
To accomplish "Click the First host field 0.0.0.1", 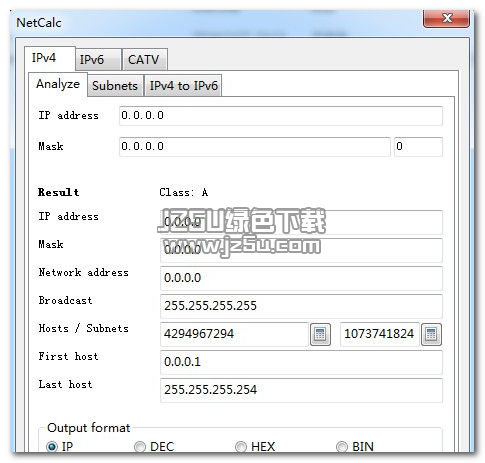I will click(x=301, y=362).
